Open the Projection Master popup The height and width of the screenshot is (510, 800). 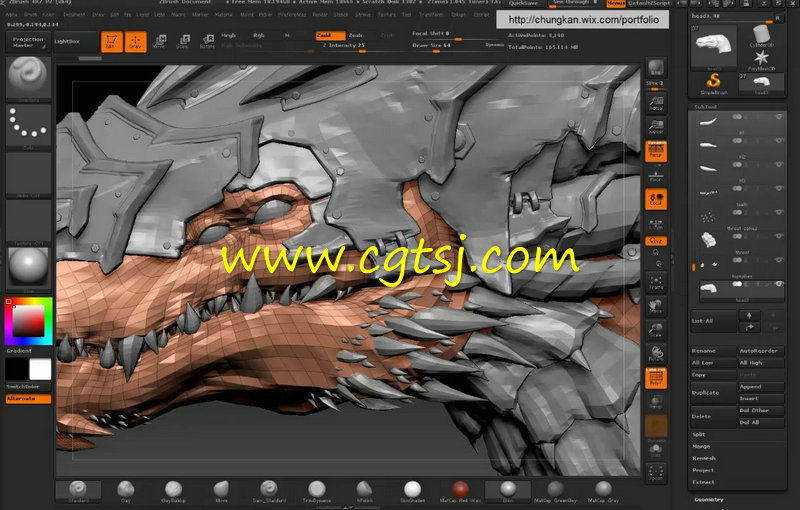pos(28,42)
